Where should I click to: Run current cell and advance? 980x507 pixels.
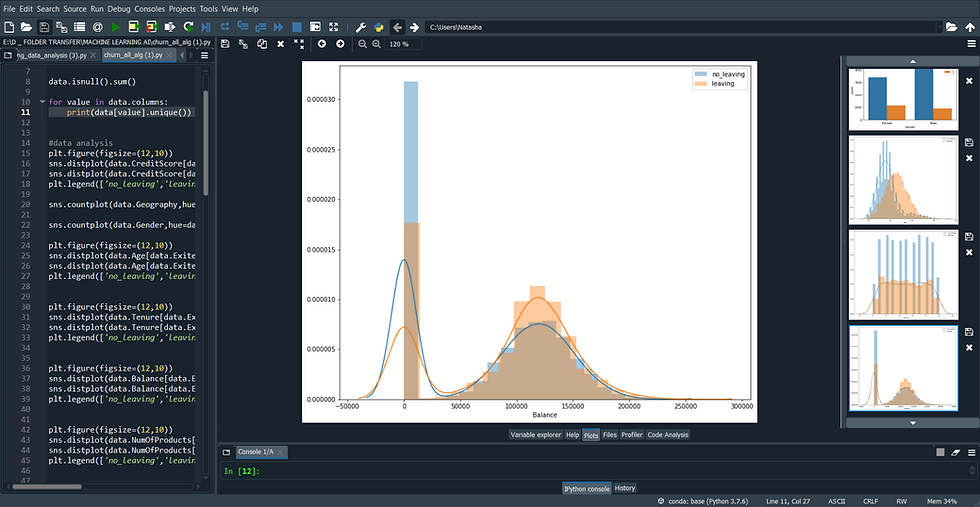pyautogui.click(x=152, y=27)
